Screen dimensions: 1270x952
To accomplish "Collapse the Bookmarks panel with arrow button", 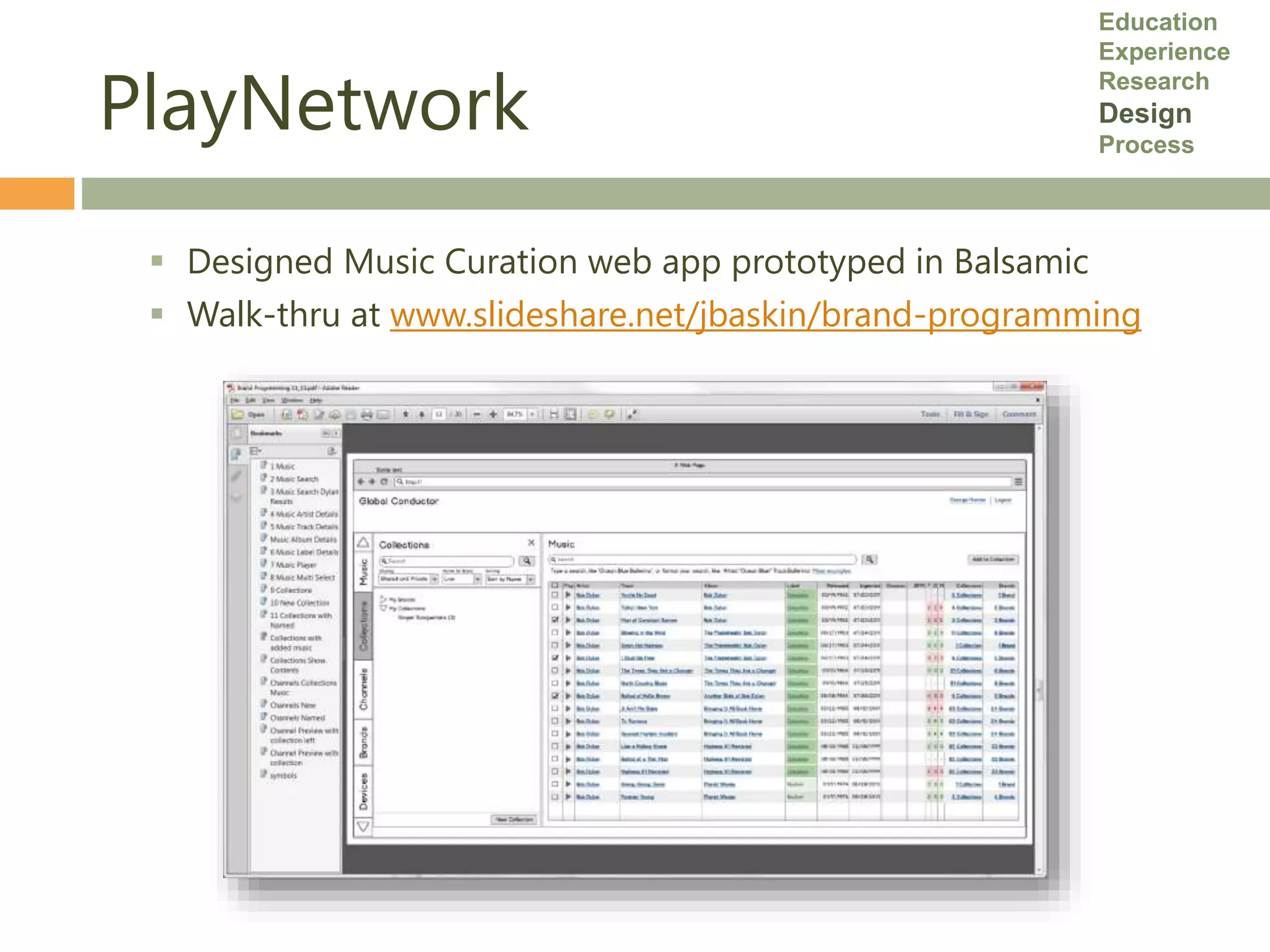I will pos(336,433).
